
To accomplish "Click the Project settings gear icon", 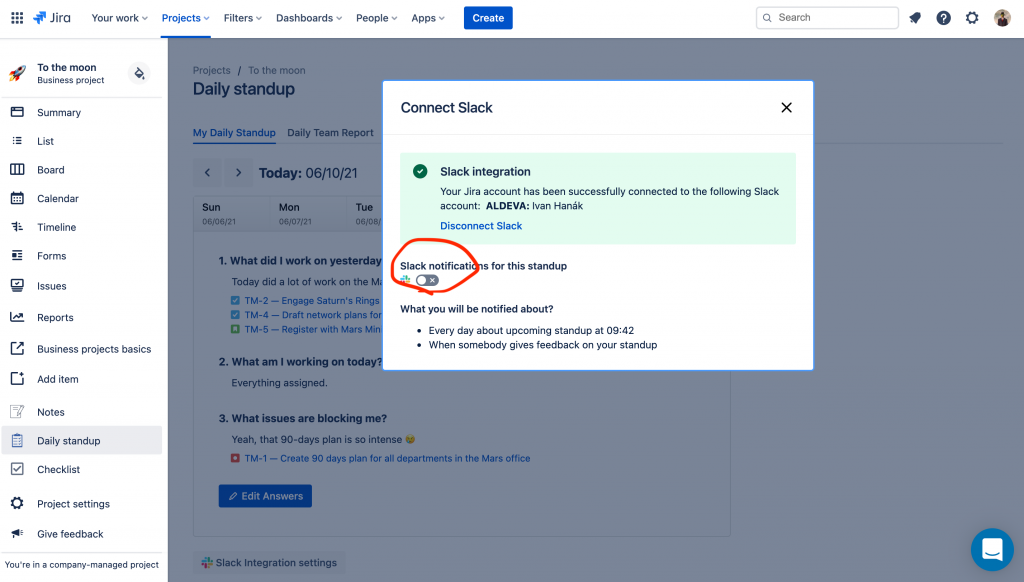I will 18,504.
